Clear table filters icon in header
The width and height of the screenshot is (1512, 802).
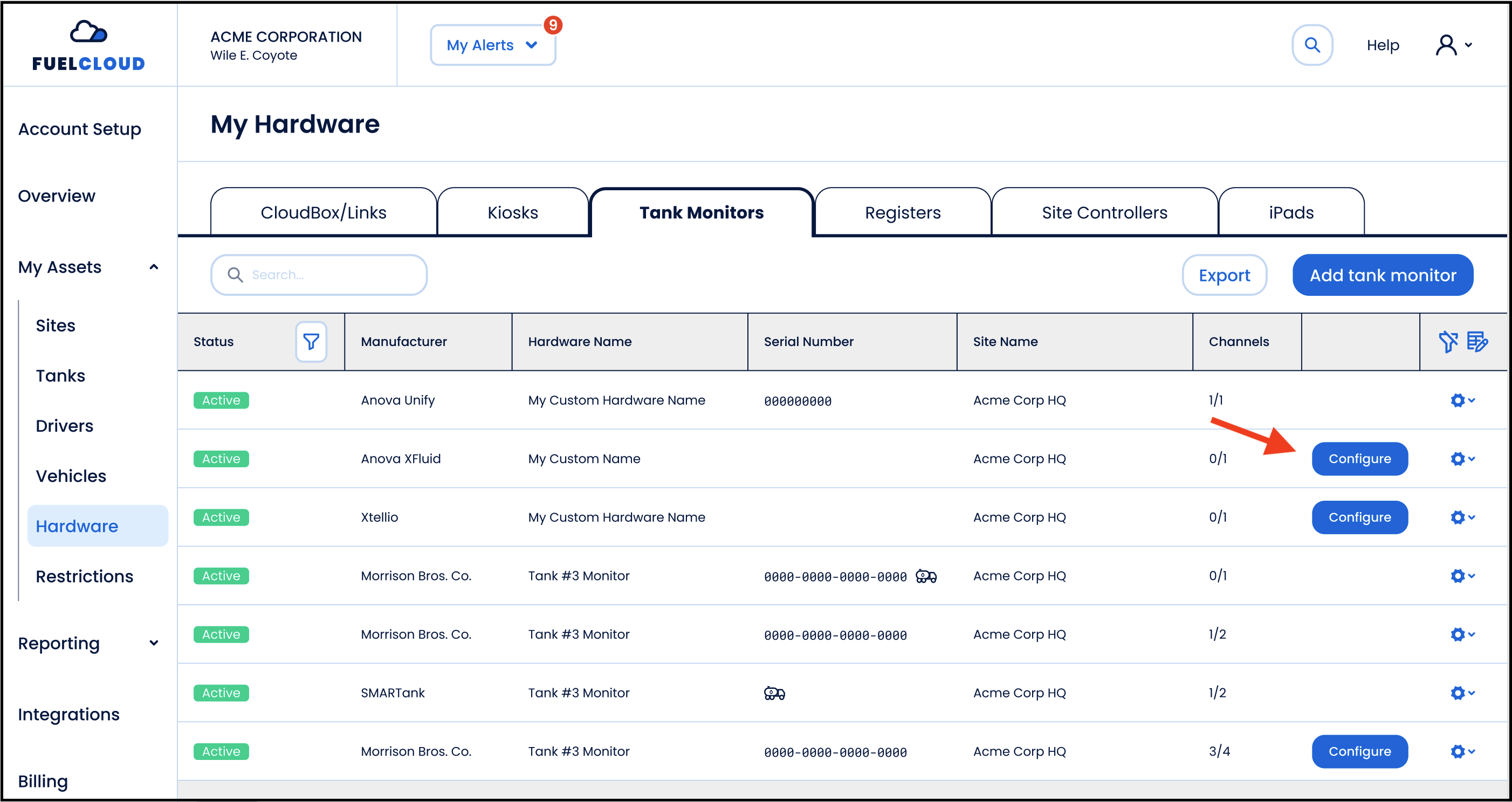point(1447,342)
